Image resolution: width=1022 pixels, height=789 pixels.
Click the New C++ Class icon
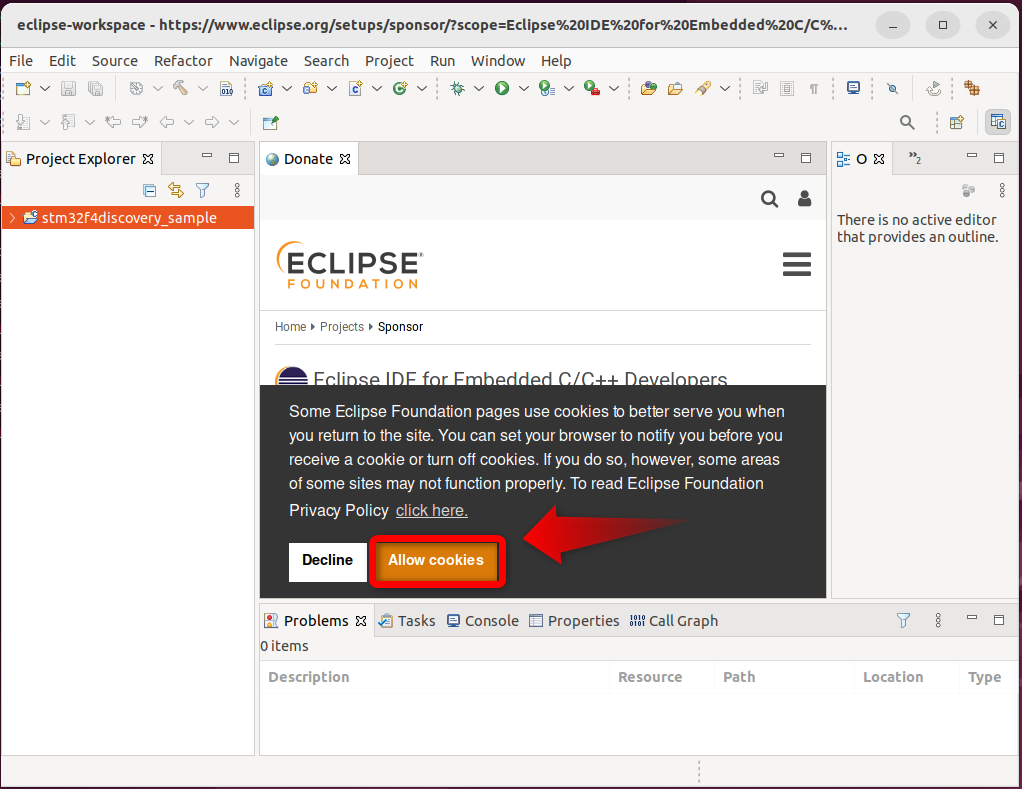click(400, 88)
